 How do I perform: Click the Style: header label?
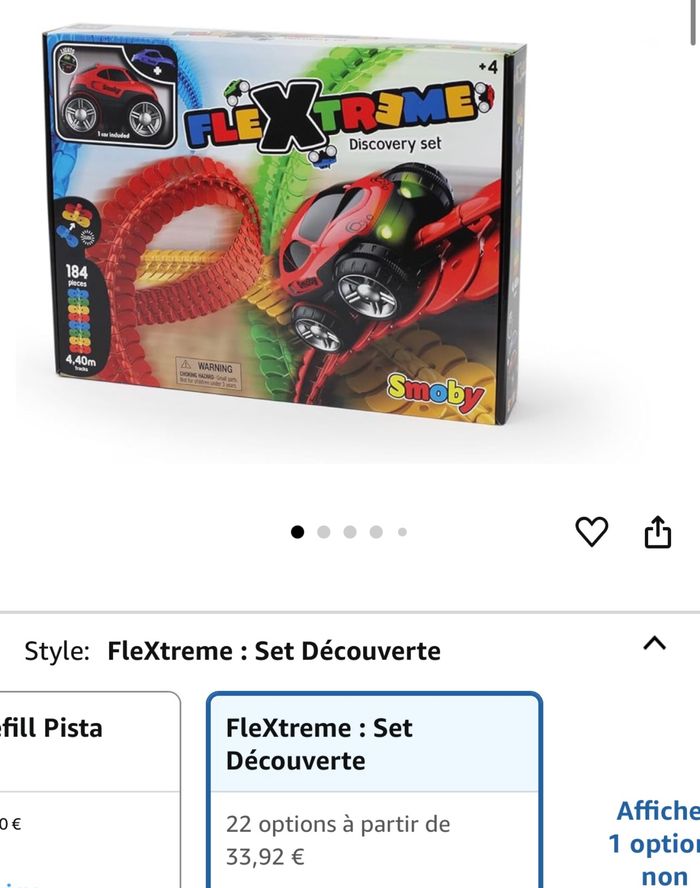point(57,651)
